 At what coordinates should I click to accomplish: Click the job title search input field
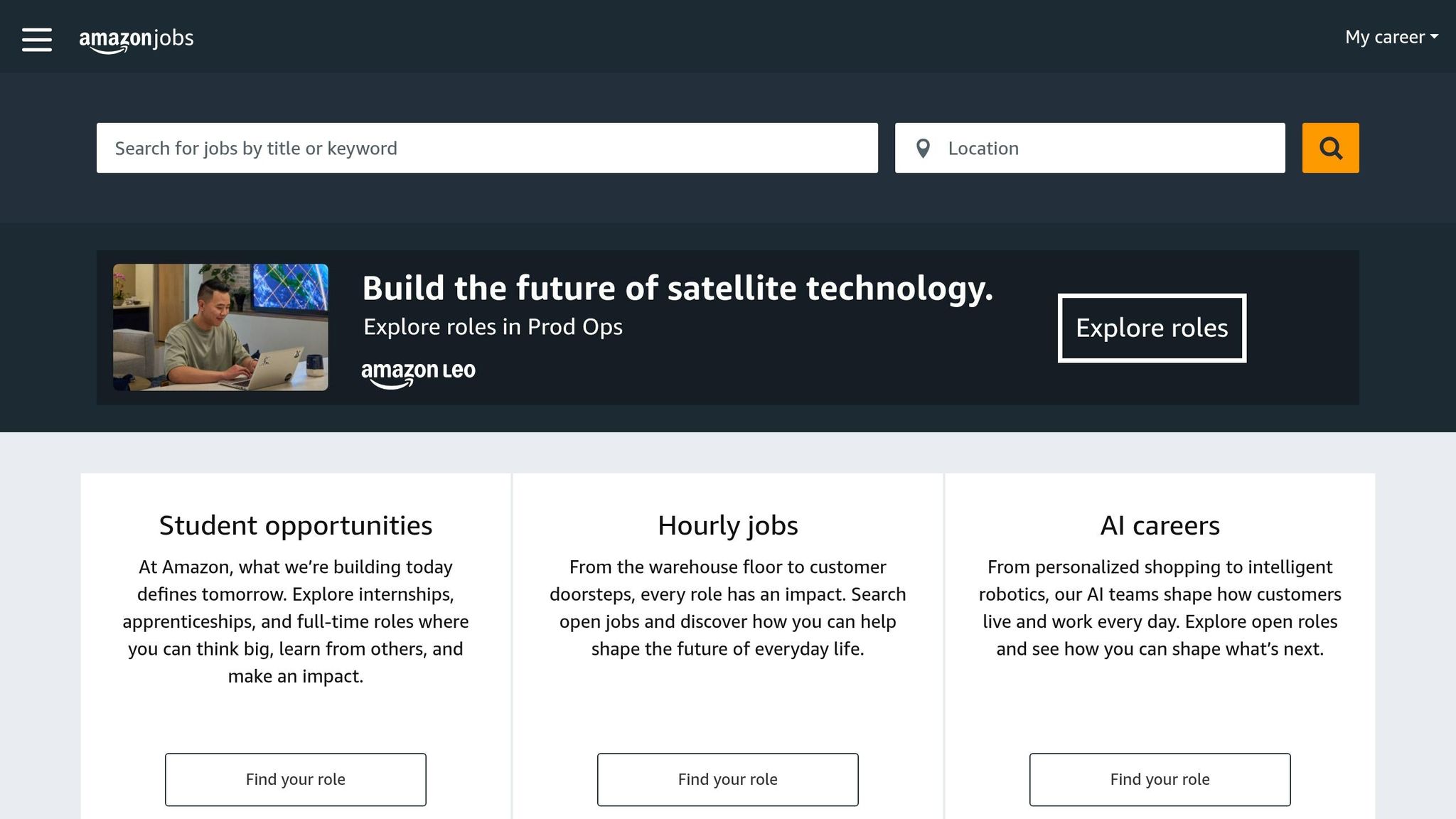pyautogui.click(x=487, y=148)
